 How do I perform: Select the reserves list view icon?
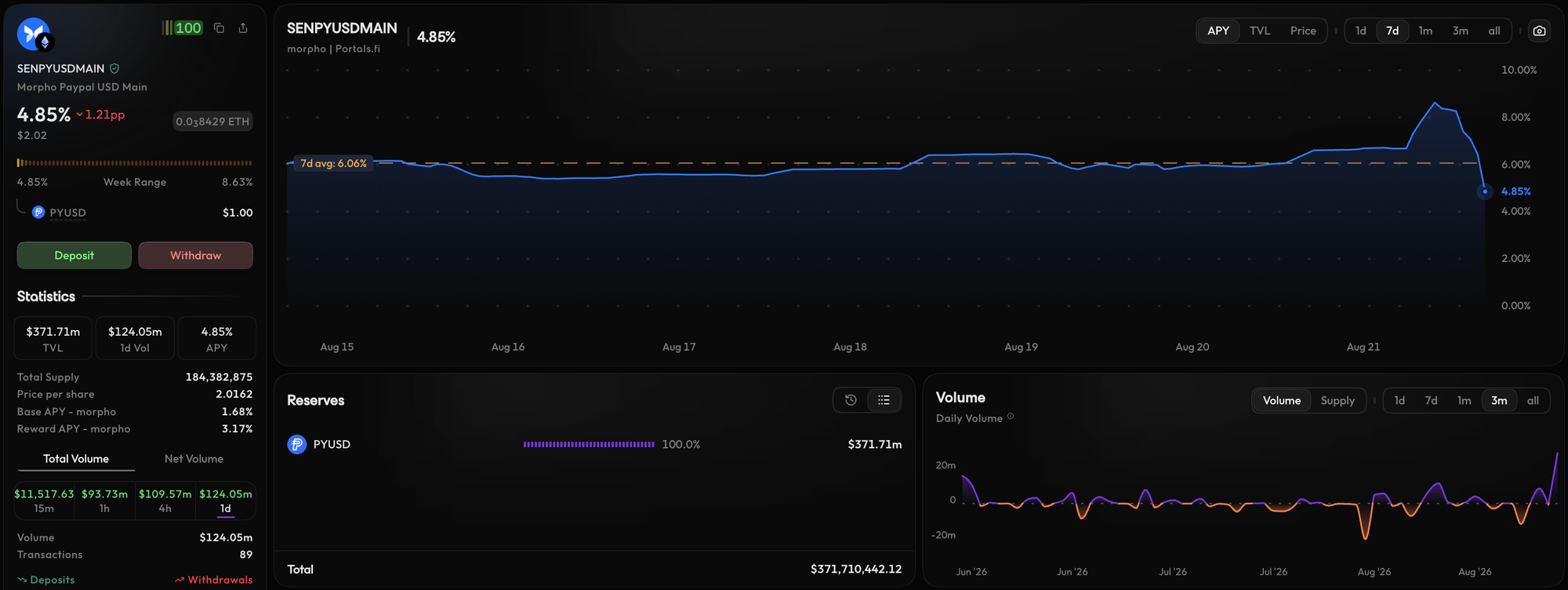coord(884,400)
